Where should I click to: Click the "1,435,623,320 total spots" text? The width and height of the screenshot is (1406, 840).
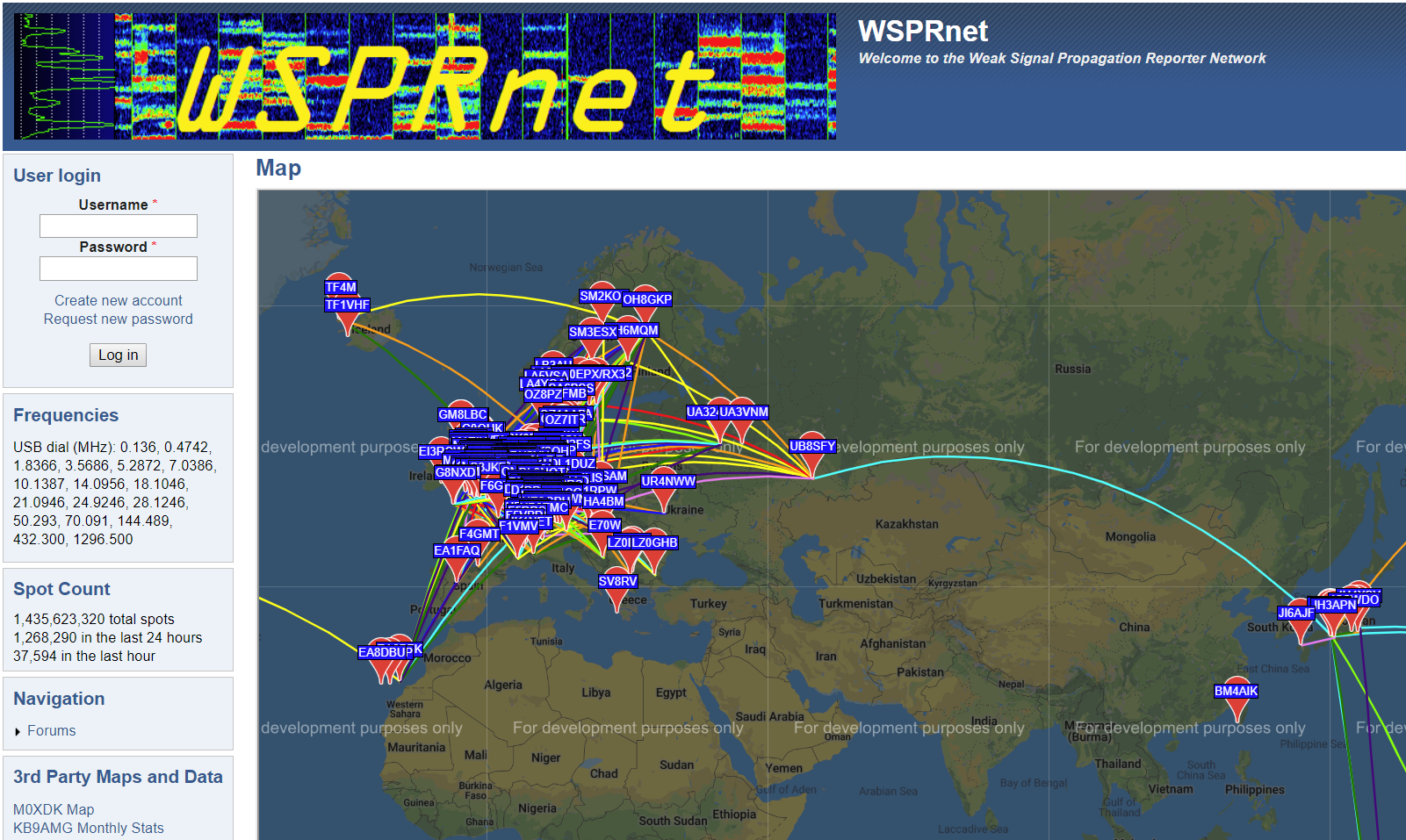pyautogui.click(x=94, y=619)
